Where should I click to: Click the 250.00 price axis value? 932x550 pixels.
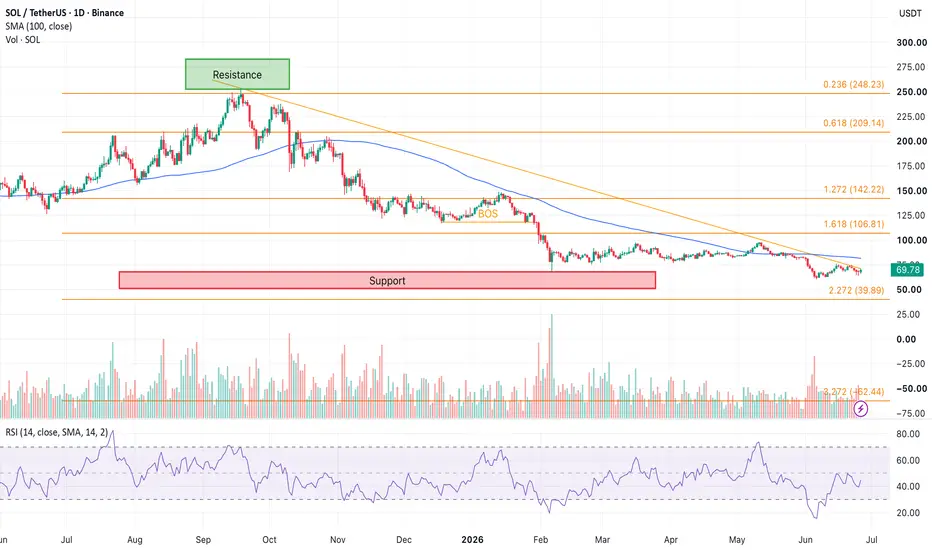click(x=911, y=92)
